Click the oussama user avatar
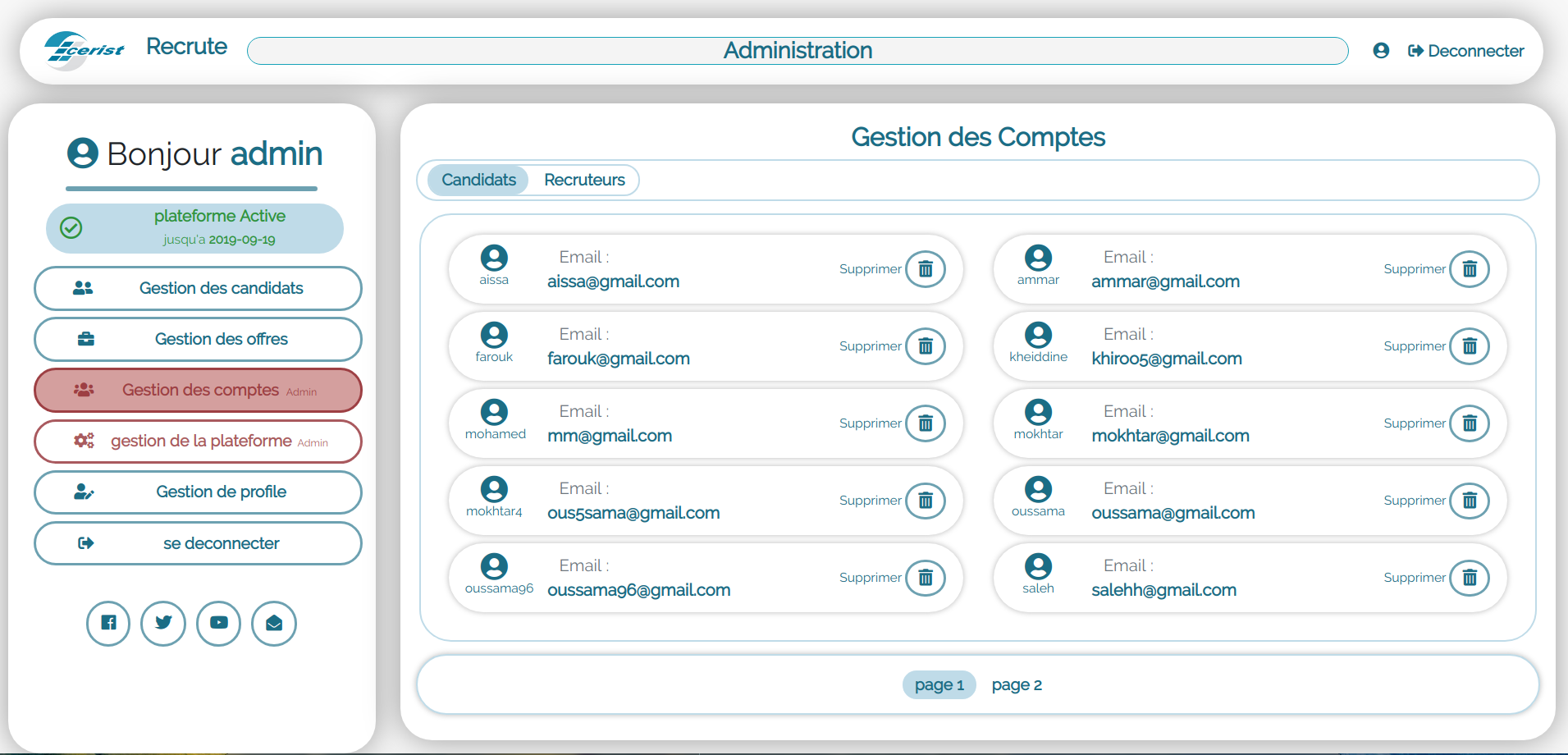This screenshot has width=1568, height=755. (x=1038, y=489)
